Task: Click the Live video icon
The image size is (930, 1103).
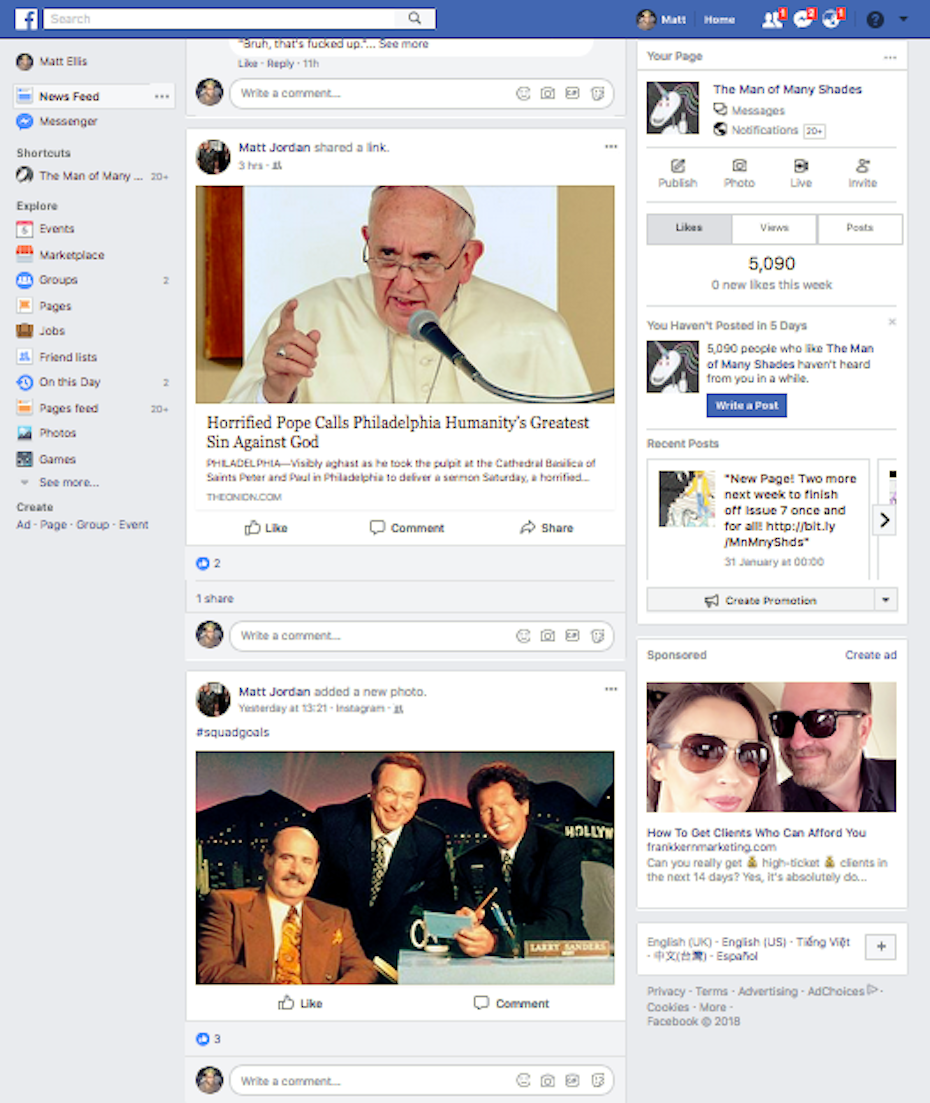Action: click(x=801, y=173)
